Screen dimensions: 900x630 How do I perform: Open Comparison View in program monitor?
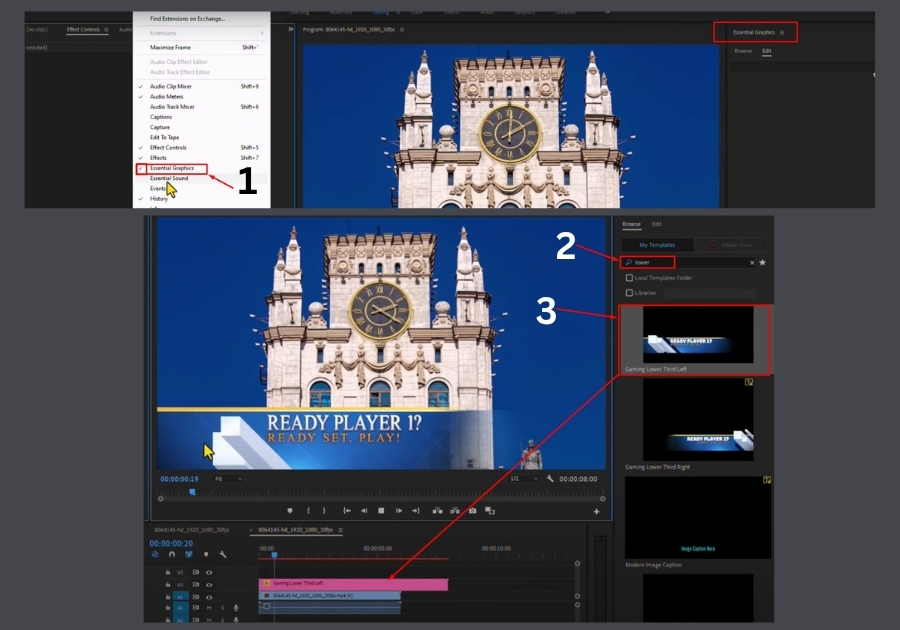tap(490, 511)
